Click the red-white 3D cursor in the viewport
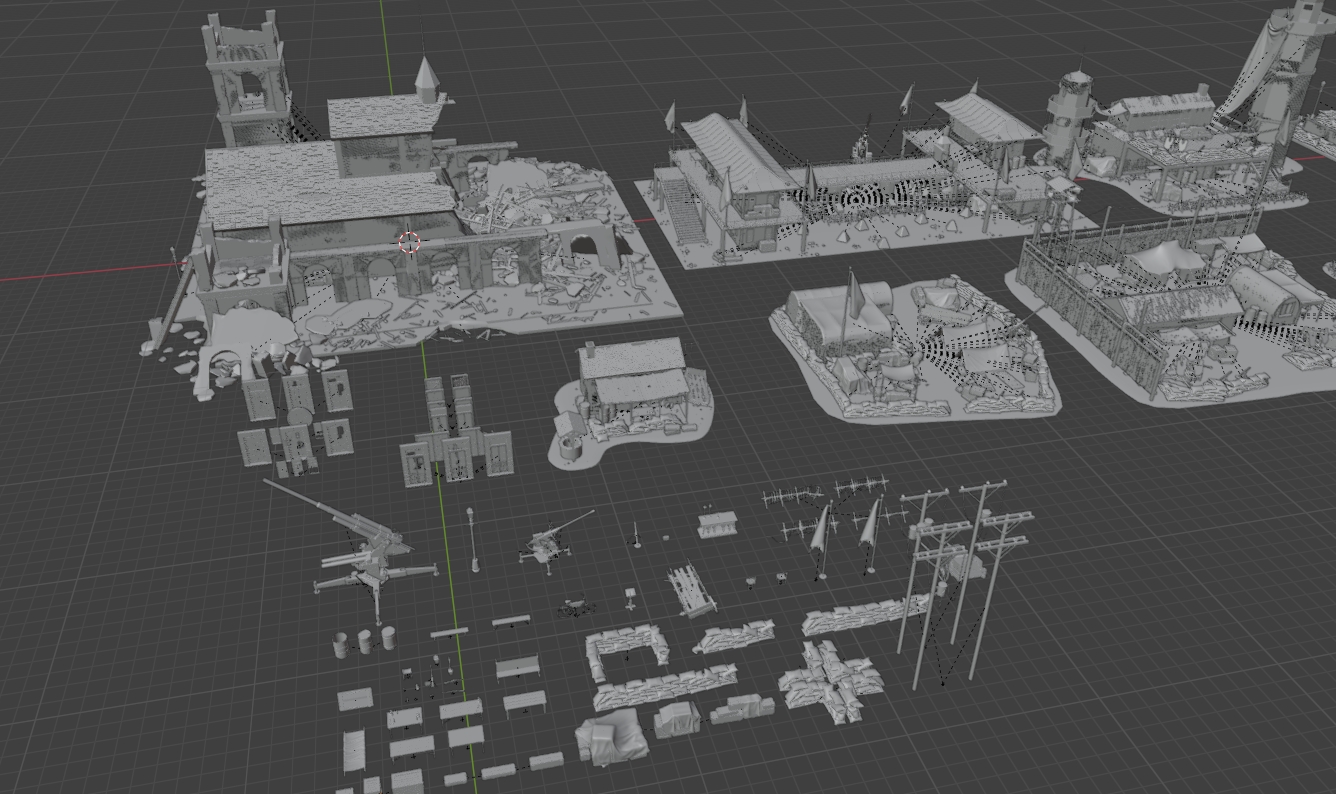The height and width of the screenshot is (794, 1336). pyautogui.click(x=409, y=242)
